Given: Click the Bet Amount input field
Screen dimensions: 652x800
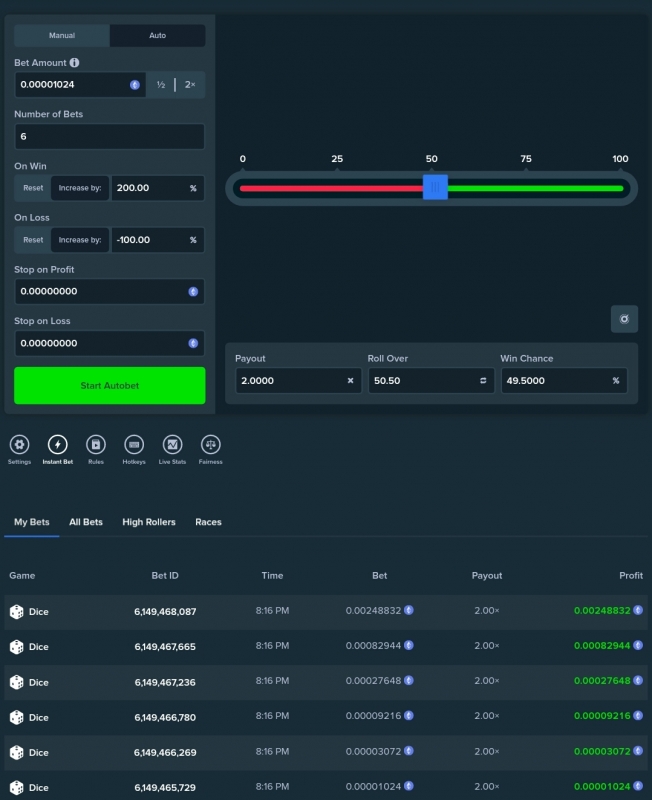Looking at the screenshot, I should (80, 85).
